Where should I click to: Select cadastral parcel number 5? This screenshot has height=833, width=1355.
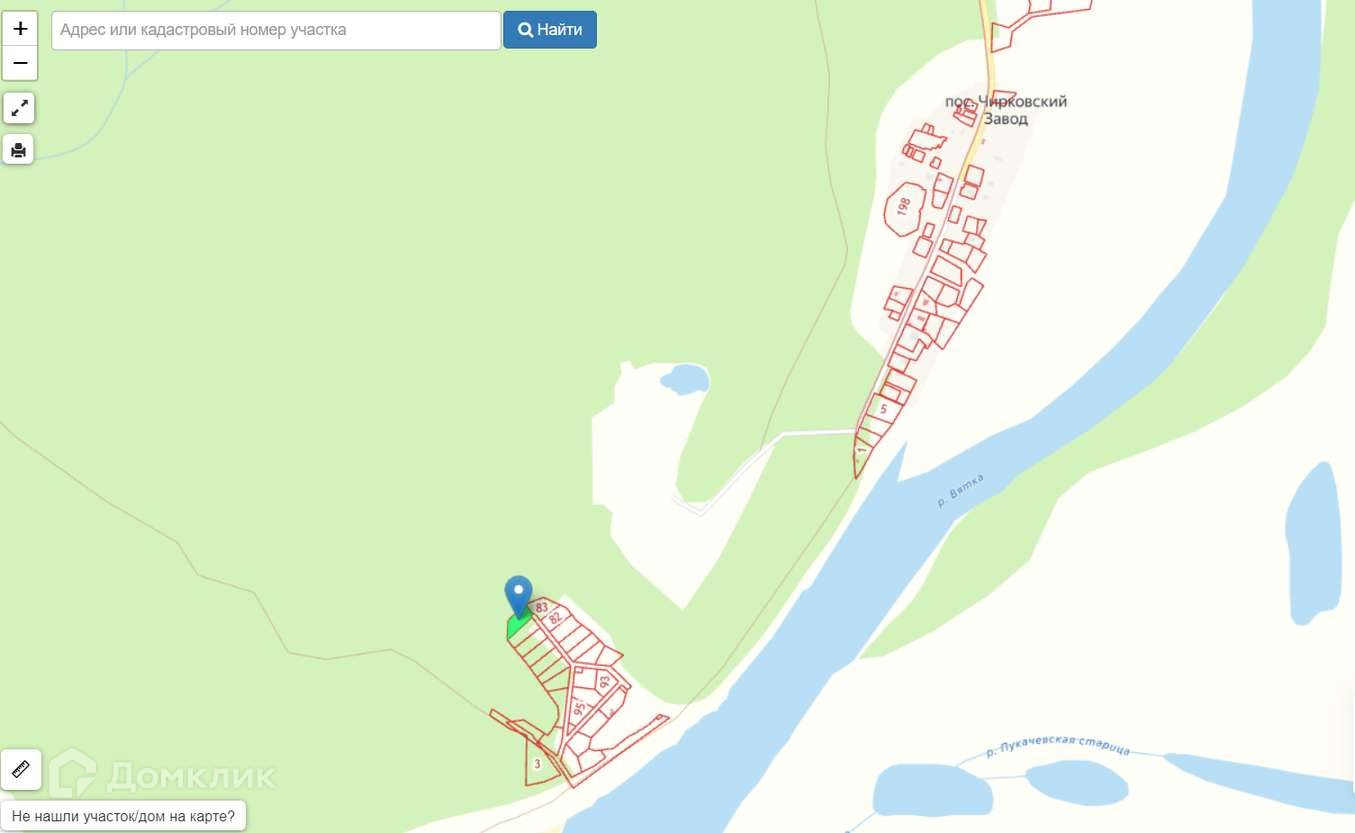[884, 408]
